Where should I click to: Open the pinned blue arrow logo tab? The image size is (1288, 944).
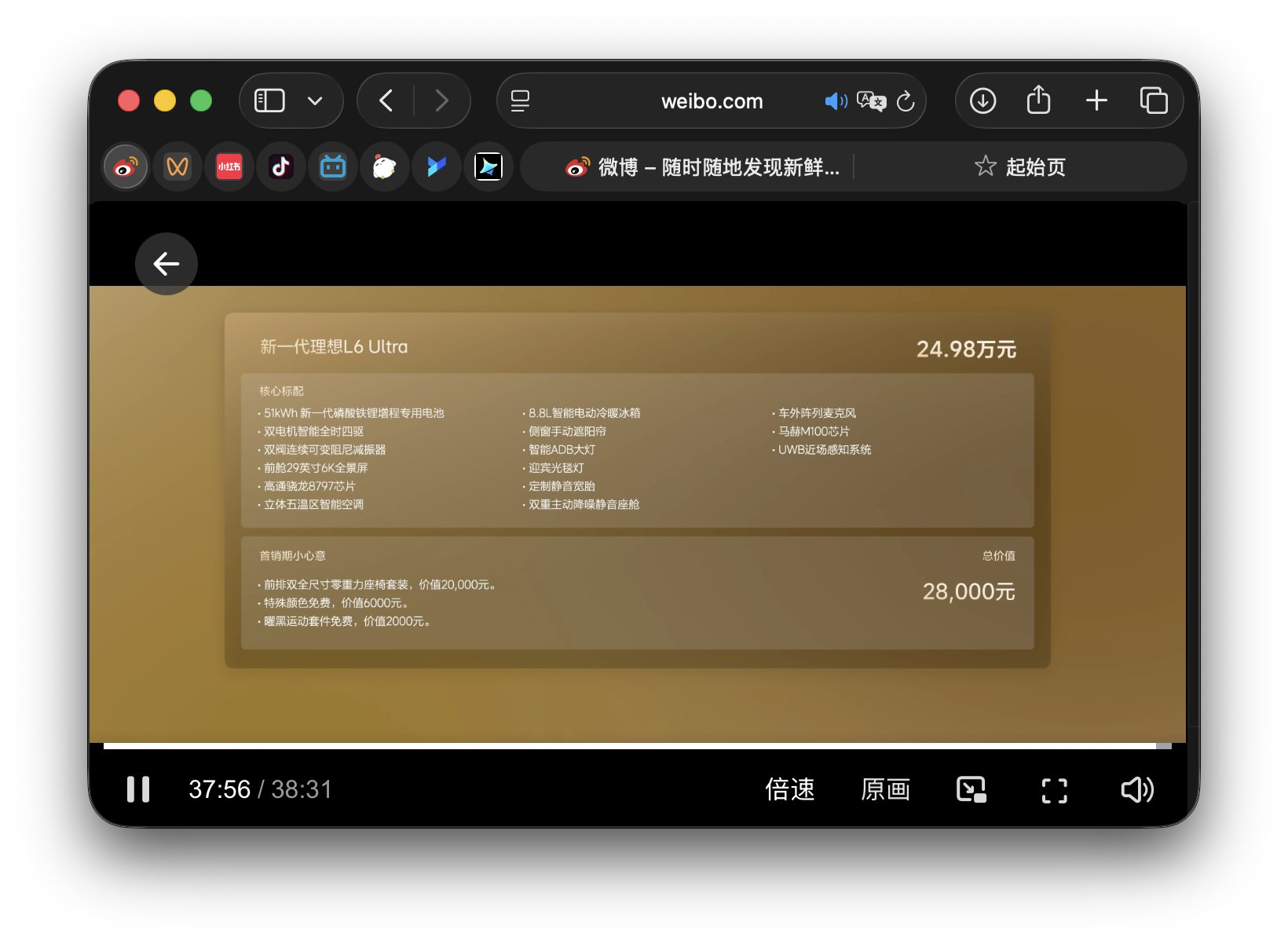437,166
